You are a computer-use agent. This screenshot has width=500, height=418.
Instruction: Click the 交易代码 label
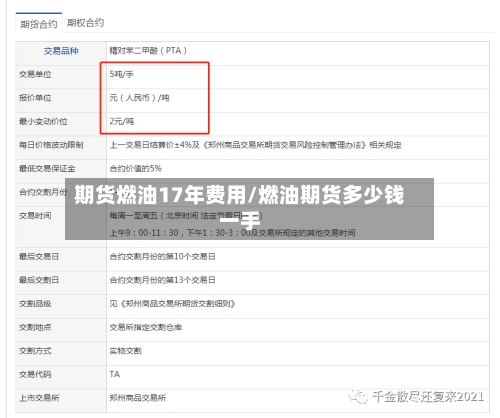tap(35, 374)
